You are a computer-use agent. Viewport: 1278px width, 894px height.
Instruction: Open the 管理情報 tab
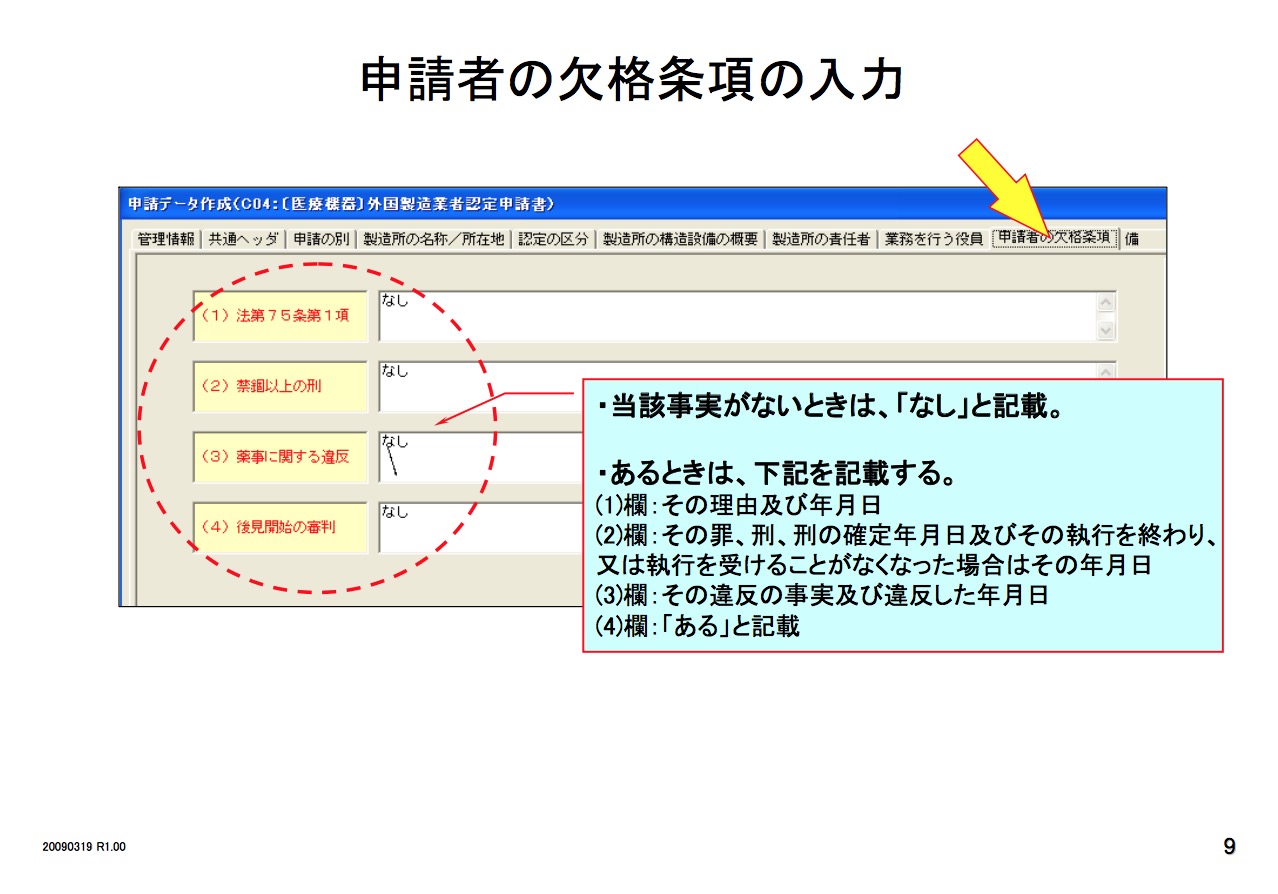(166, 240)
